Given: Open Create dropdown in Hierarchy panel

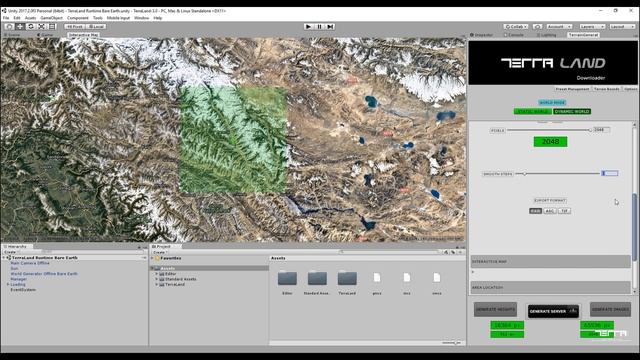Looking at the screenshot, I should pos(11,252).
